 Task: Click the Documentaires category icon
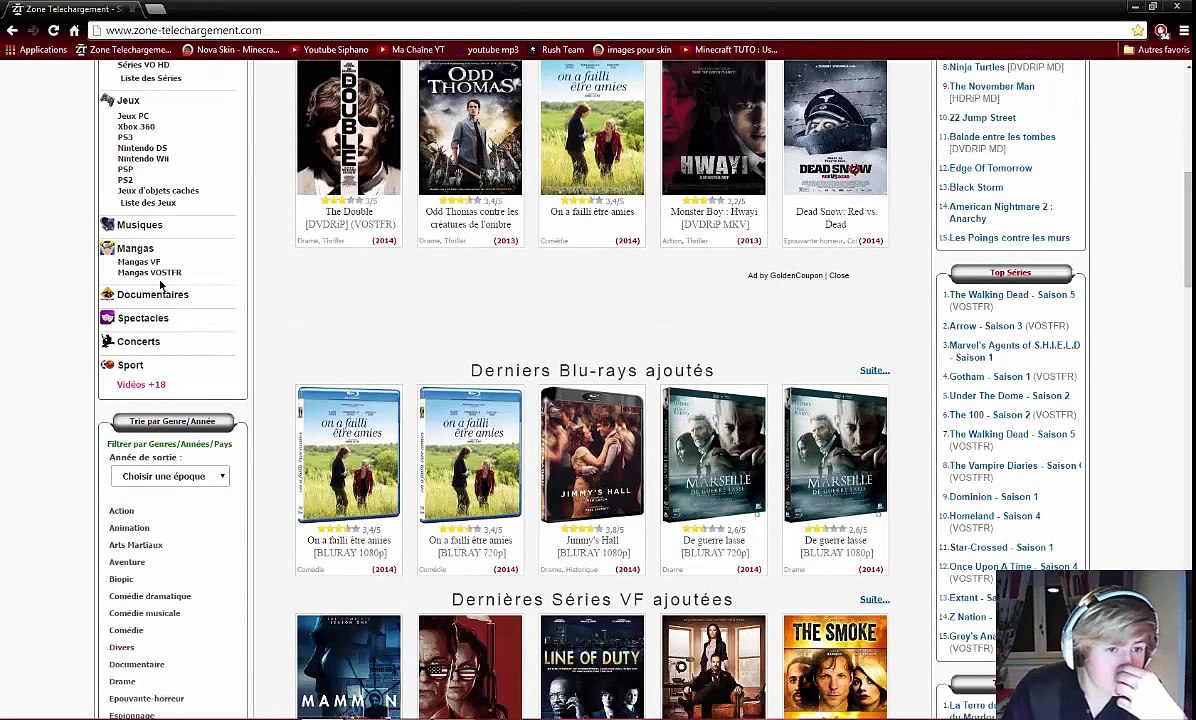[108, 294]
